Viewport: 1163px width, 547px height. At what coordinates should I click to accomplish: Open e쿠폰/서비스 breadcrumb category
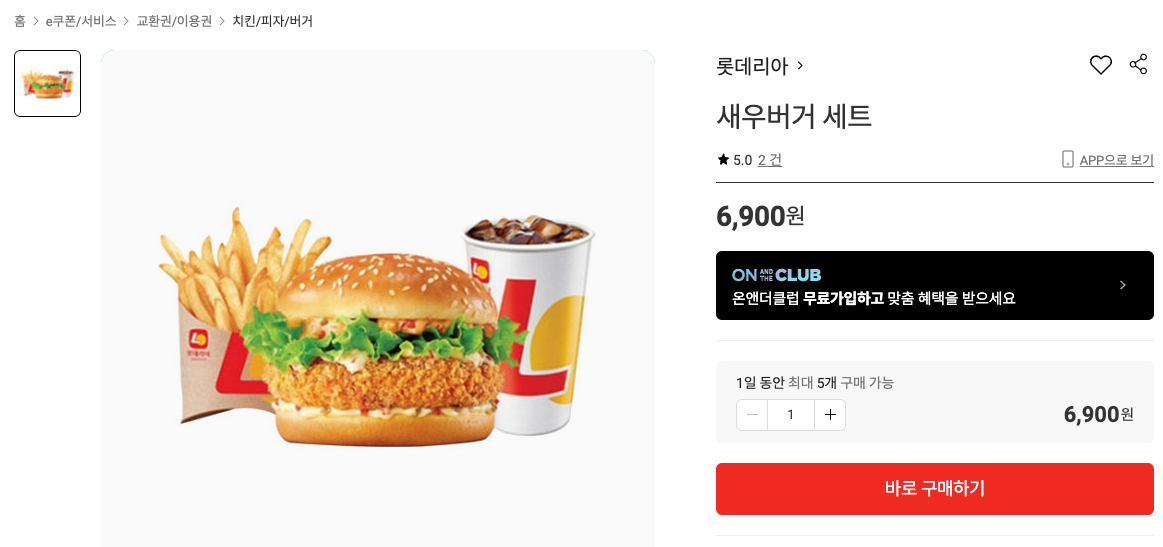[81, 22]
